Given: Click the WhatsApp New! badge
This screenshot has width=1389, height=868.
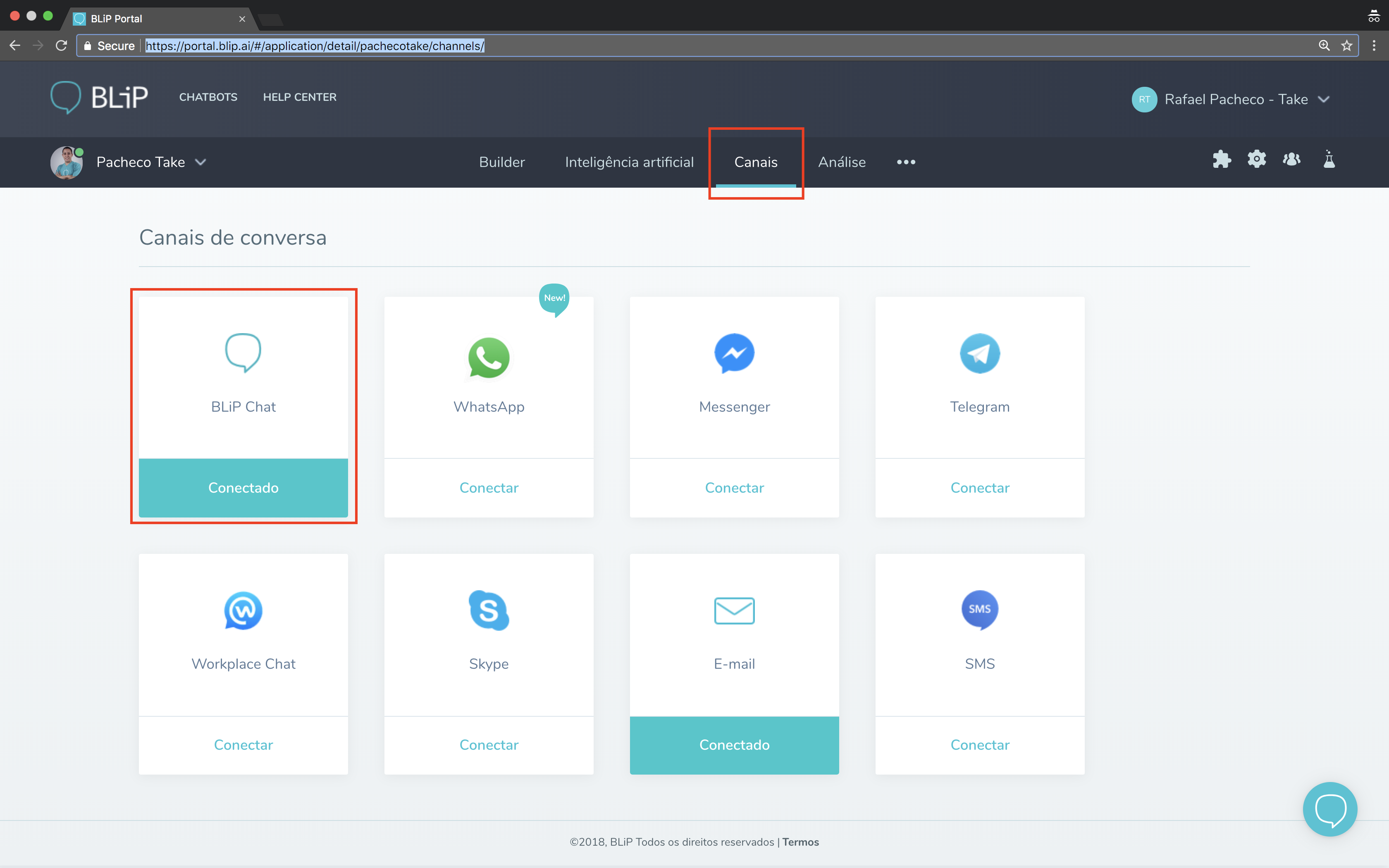Looking at the screenshot, I should (554, 299).
